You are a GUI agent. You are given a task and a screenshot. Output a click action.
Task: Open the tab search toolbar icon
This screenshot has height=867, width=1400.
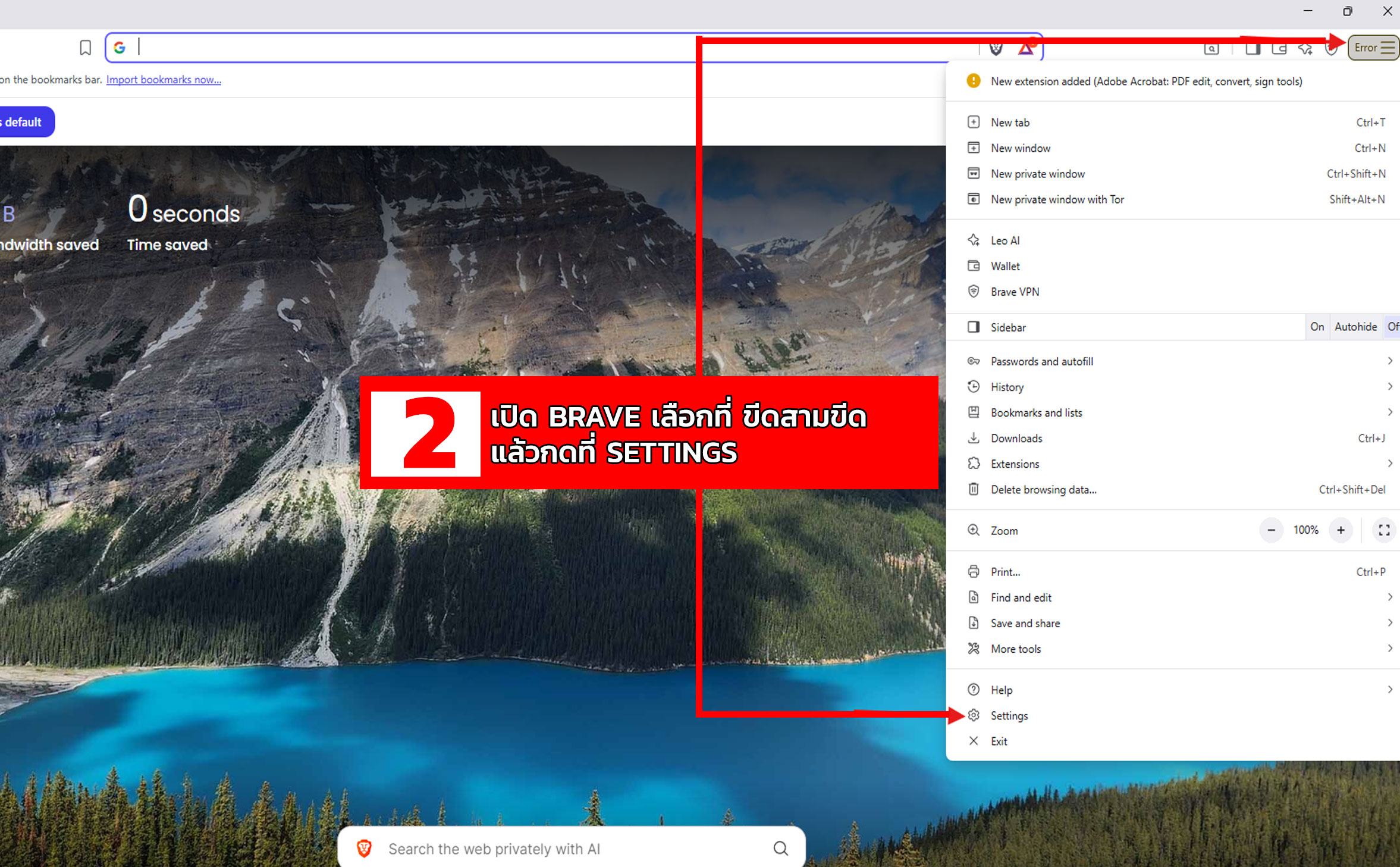[1211, 49]
